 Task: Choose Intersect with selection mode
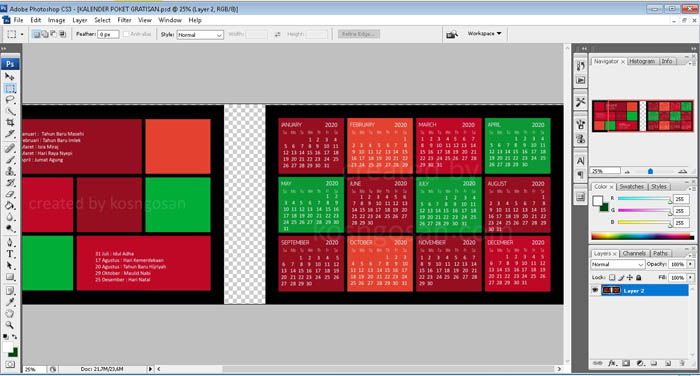62,34
